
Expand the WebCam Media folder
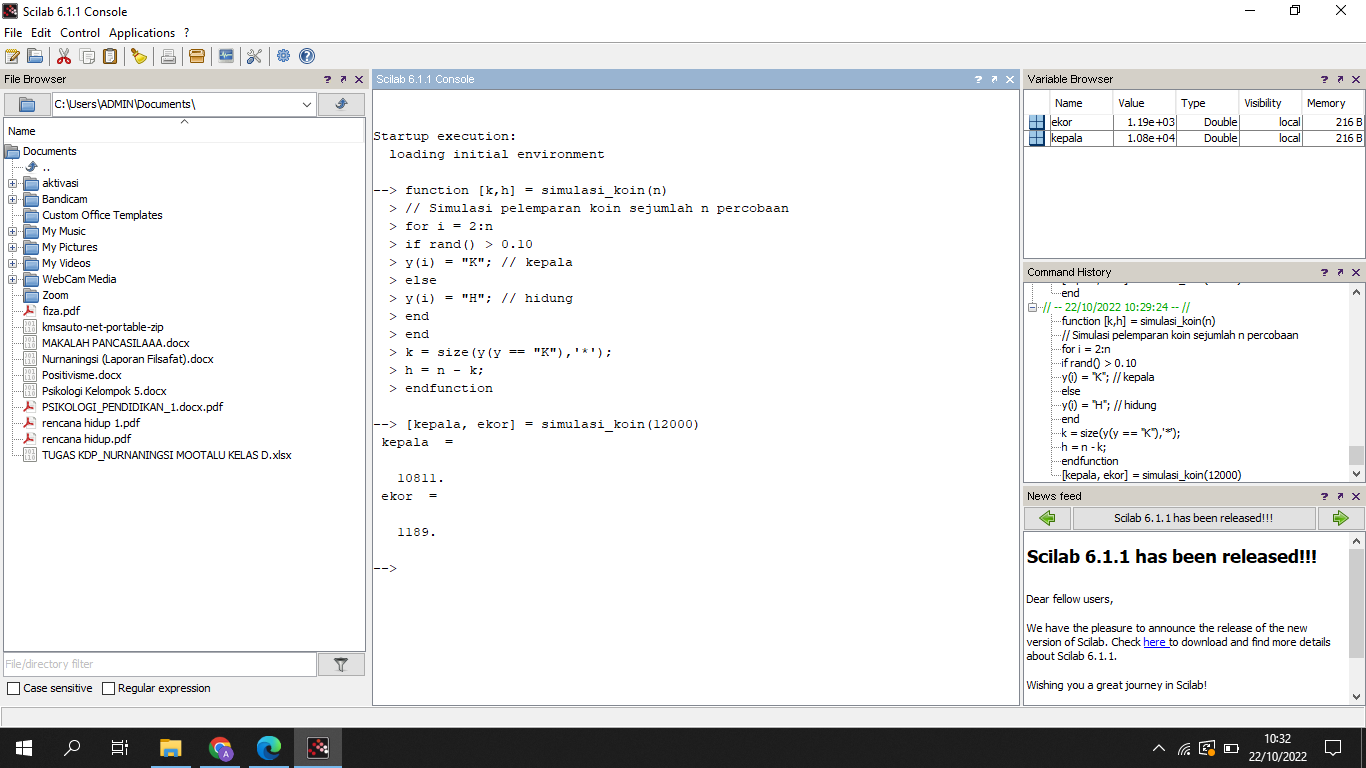coord(12,279)
